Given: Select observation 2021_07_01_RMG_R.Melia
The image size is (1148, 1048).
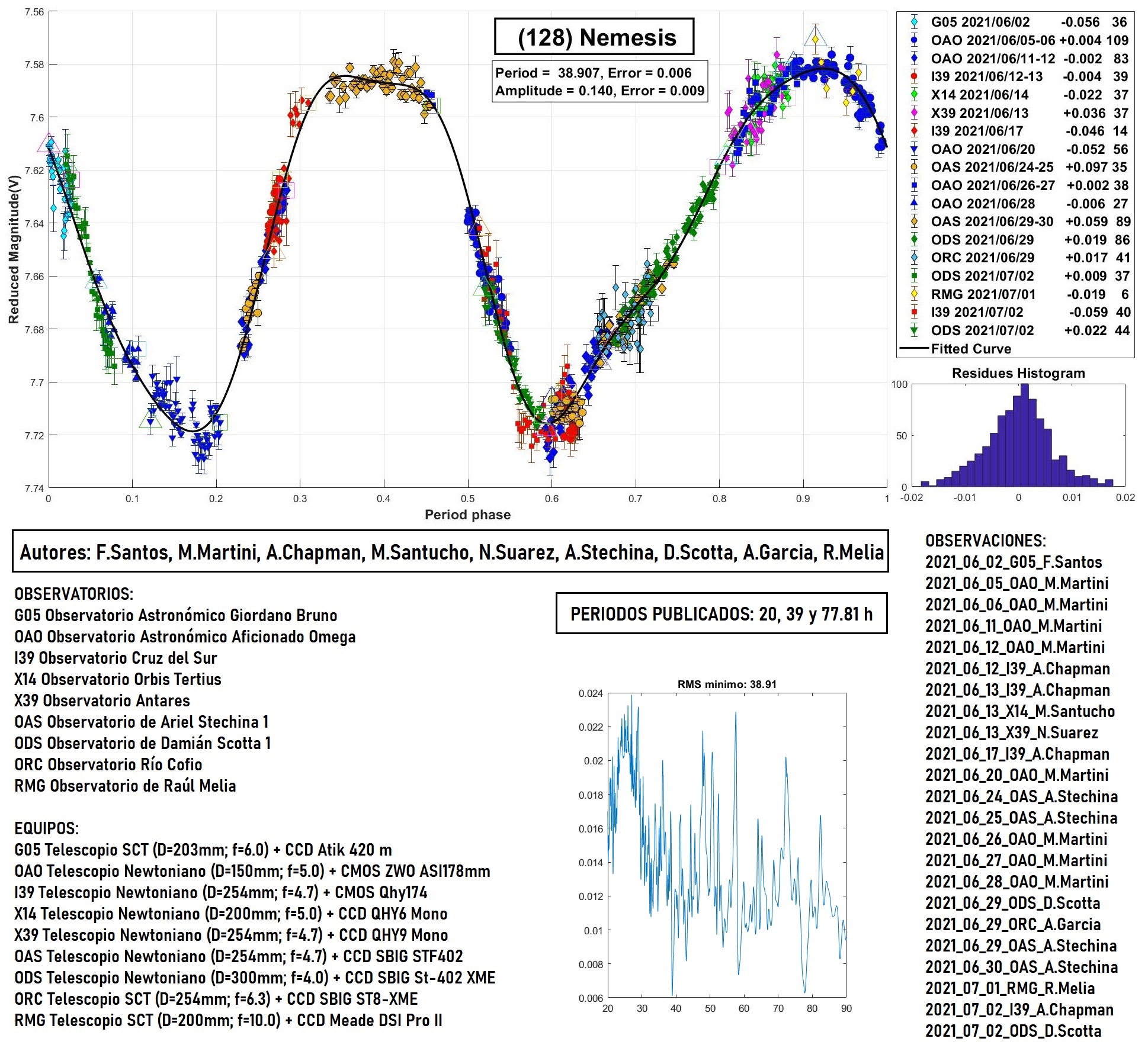Looking at the screenshot, I should (x=1010, y=988).
